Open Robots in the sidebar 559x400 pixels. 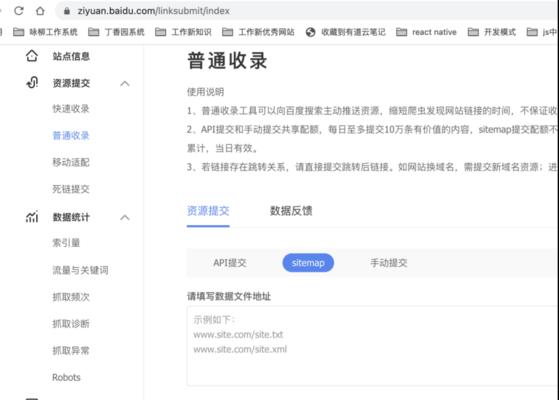(x=66, y=377)
